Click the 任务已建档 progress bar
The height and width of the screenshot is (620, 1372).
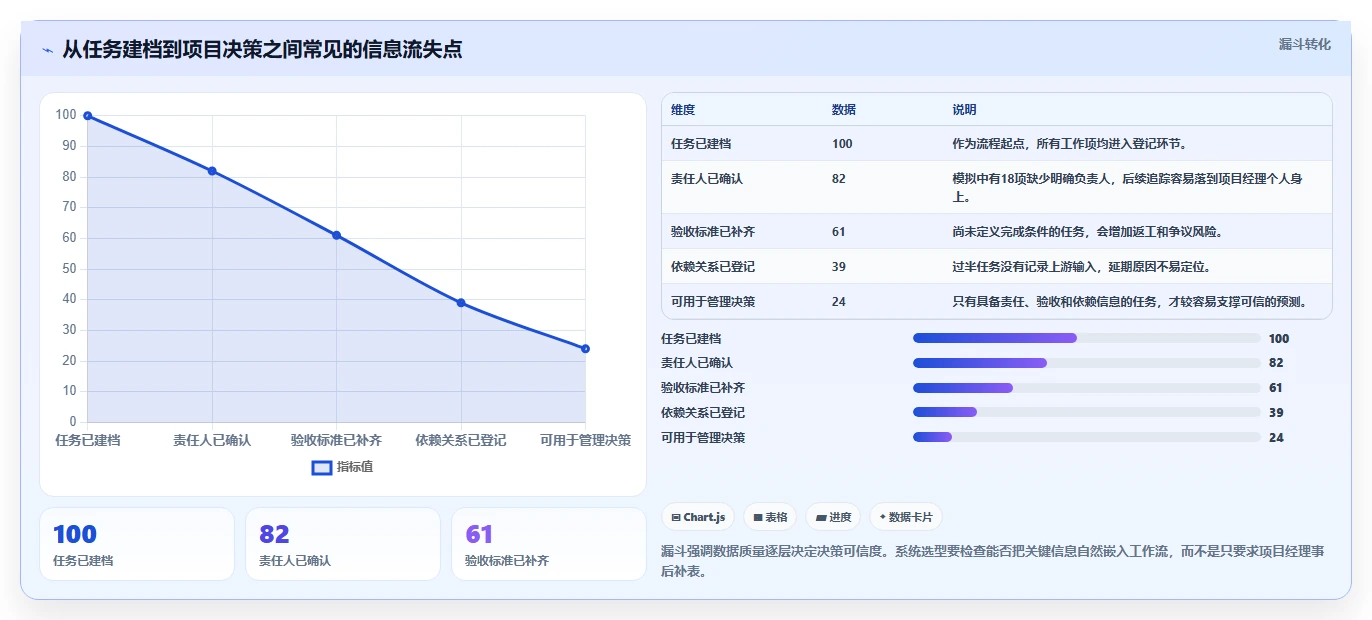[x=1087, y=339]
